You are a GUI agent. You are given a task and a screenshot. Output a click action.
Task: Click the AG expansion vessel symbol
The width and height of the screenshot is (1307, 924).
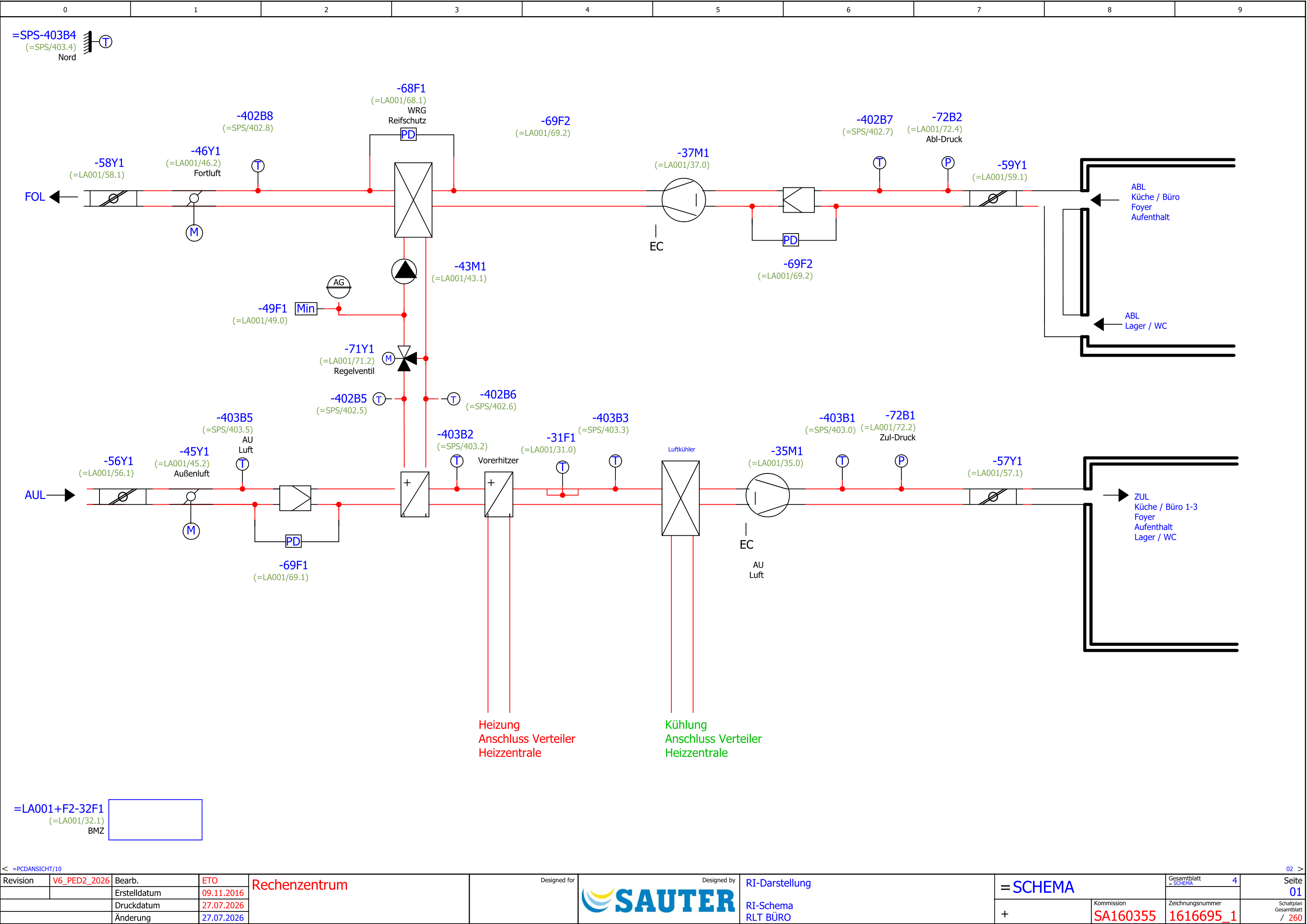pyautogui.click(x=339, y=286)
